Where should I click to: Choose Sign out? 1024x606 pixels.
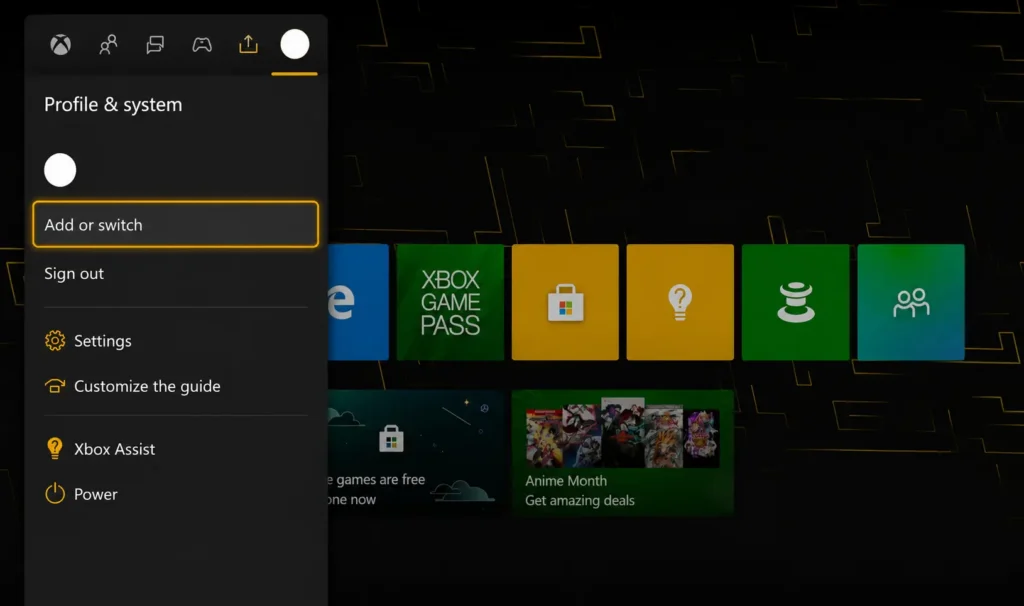(74, 273)
